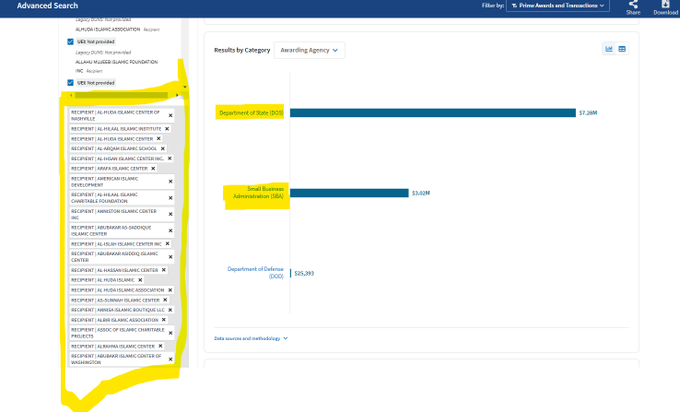Remove ALBIR ISLAMIC ASSOCIATION filter chip

(x=164, y=320)
